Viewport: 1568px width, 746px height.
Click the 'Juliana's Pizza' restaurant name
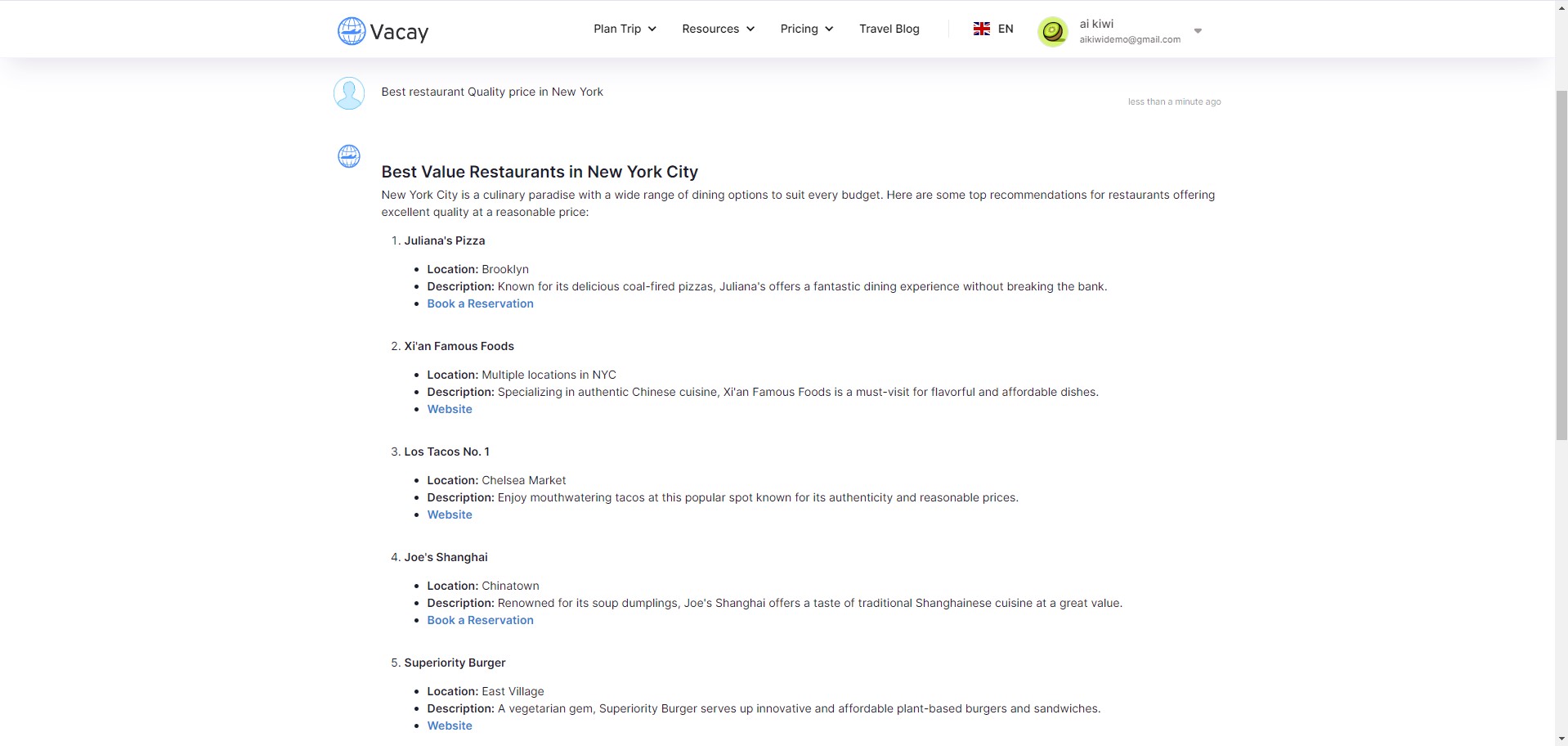[445, 240]
